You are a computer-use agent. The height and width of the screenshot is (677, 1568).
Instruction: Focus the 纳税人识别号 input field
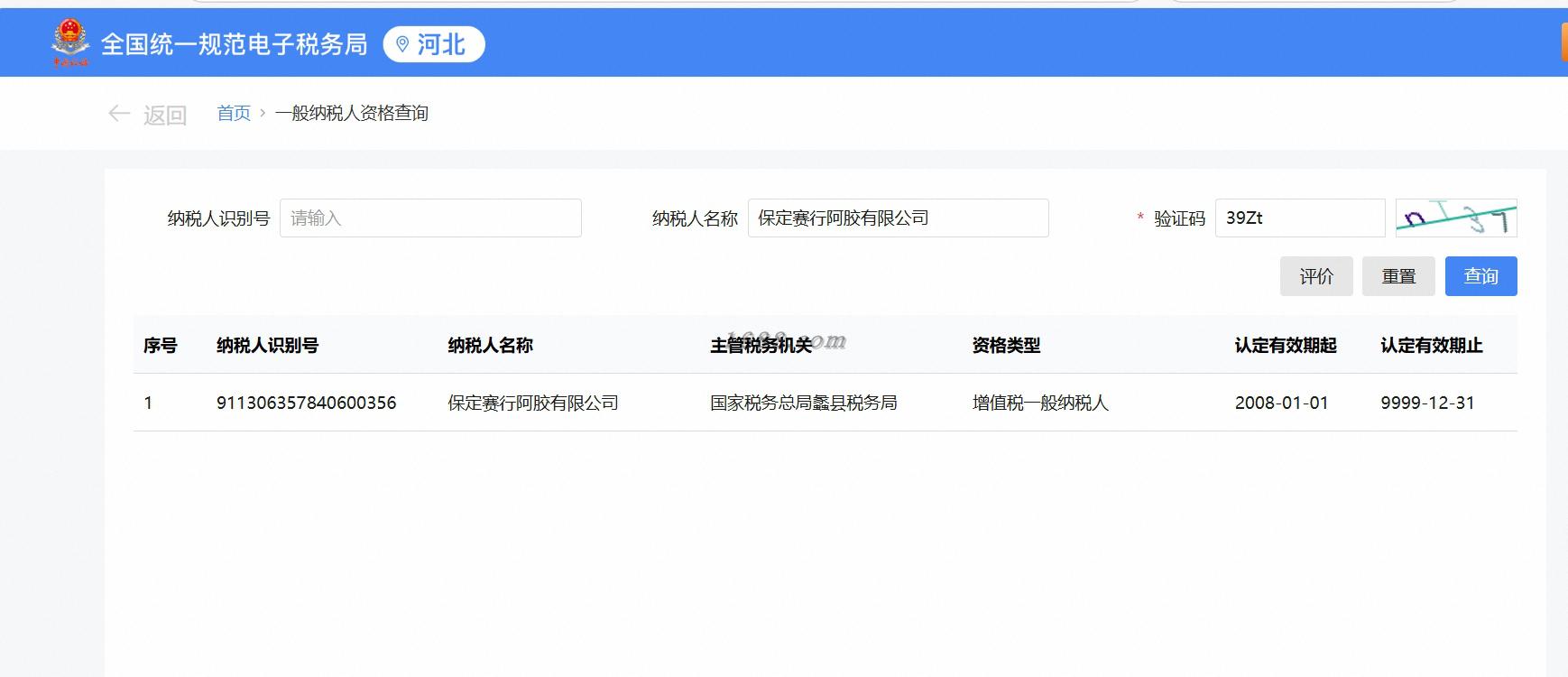click(x=430, y=218)
